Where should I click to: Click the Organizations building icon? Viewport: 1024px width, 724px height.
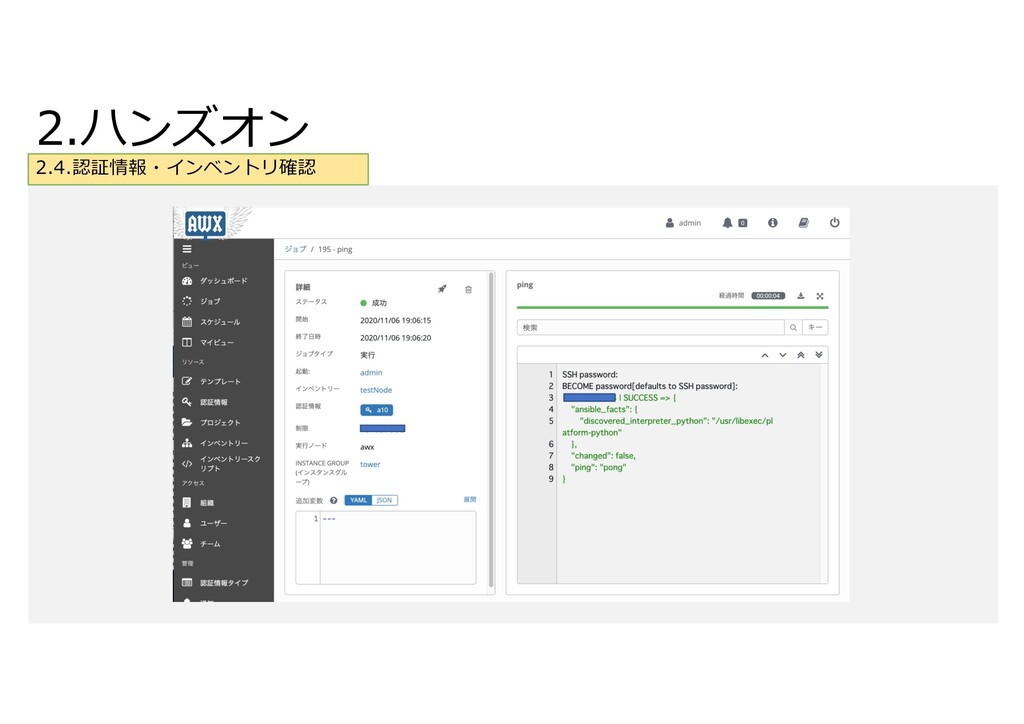coord(187,503)
